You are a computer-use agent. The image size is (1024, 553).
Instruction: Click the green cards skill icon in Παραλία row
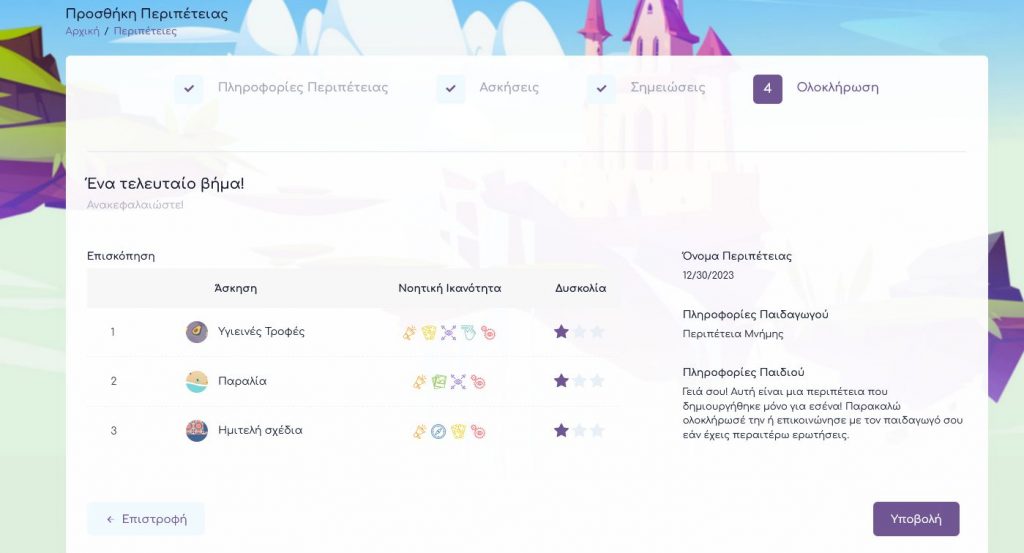(438, 382)
